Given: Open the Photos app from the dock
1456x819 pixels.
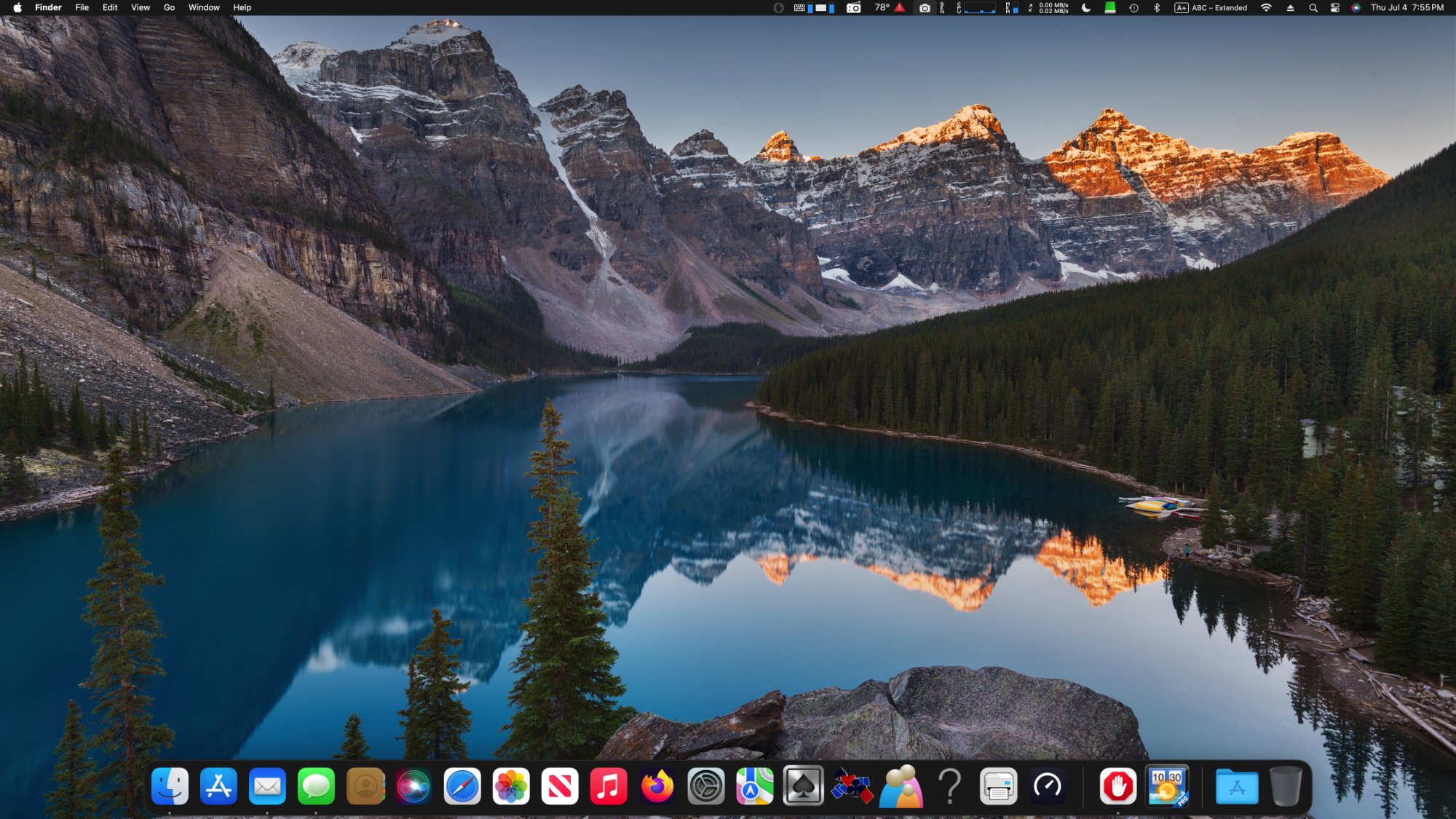Looking at the screenshot, I should (x=511, y=786).
